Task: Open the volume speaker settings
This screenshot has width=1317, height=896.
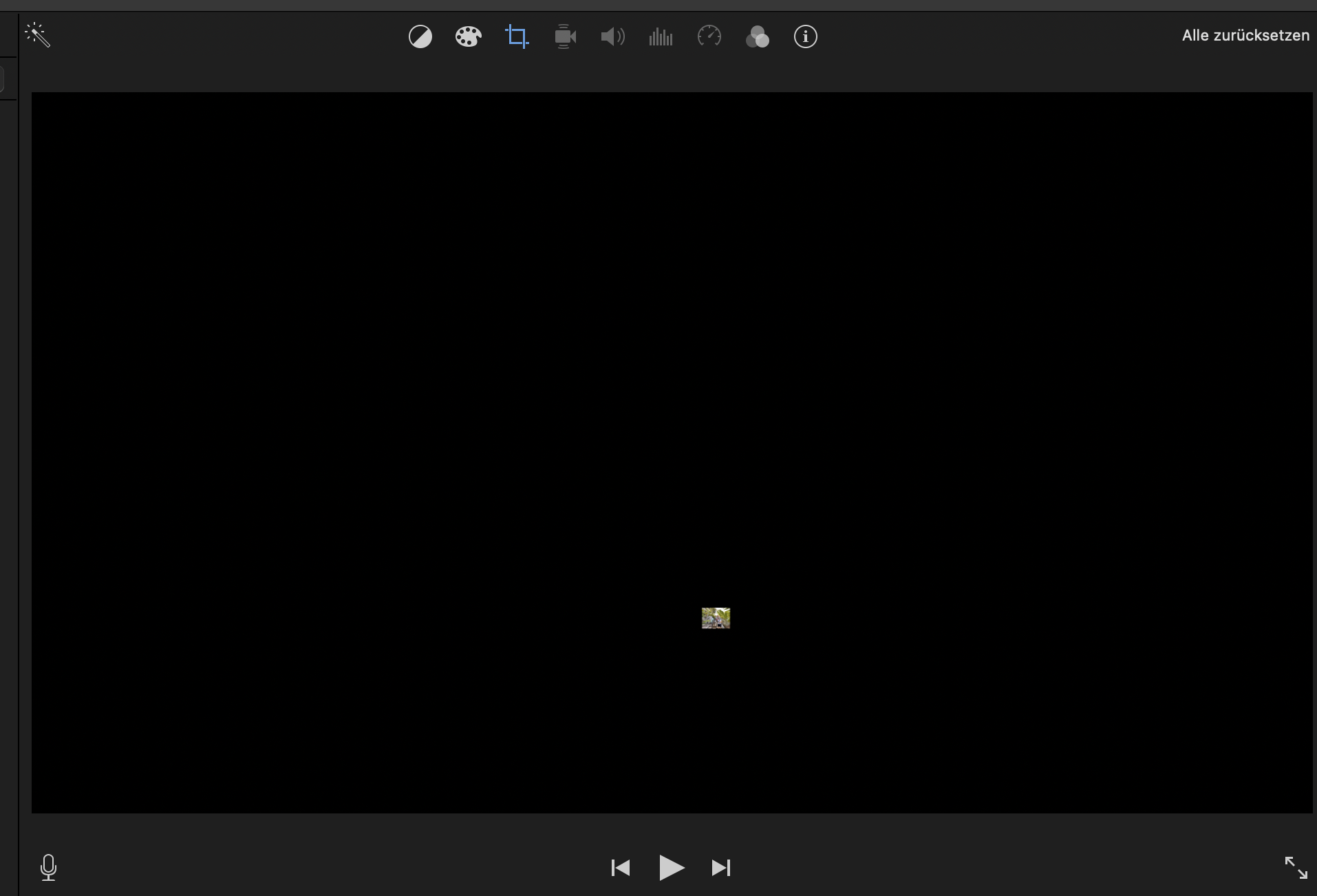Action: pos(612,36)
